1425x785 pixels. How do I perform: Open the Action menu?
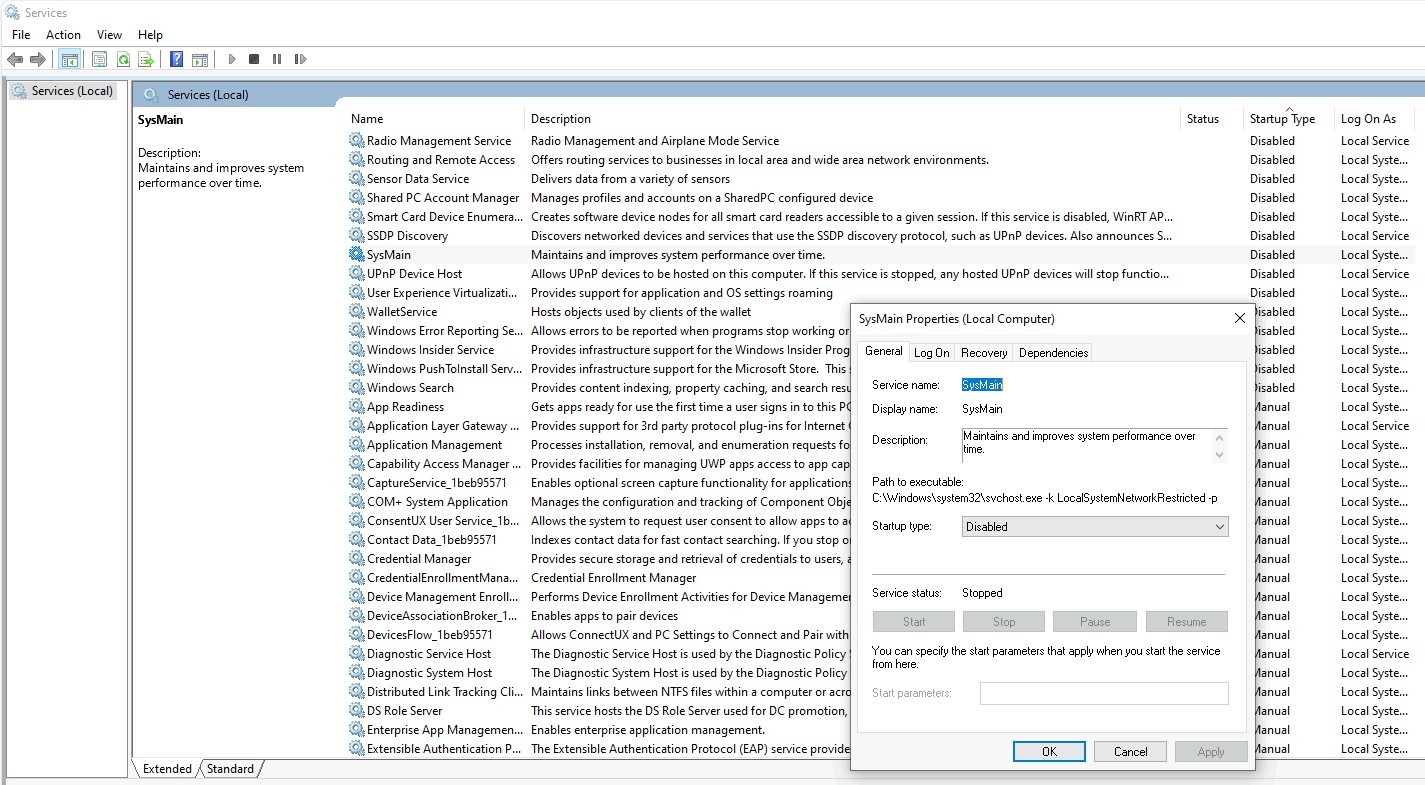tap(63, 35)
